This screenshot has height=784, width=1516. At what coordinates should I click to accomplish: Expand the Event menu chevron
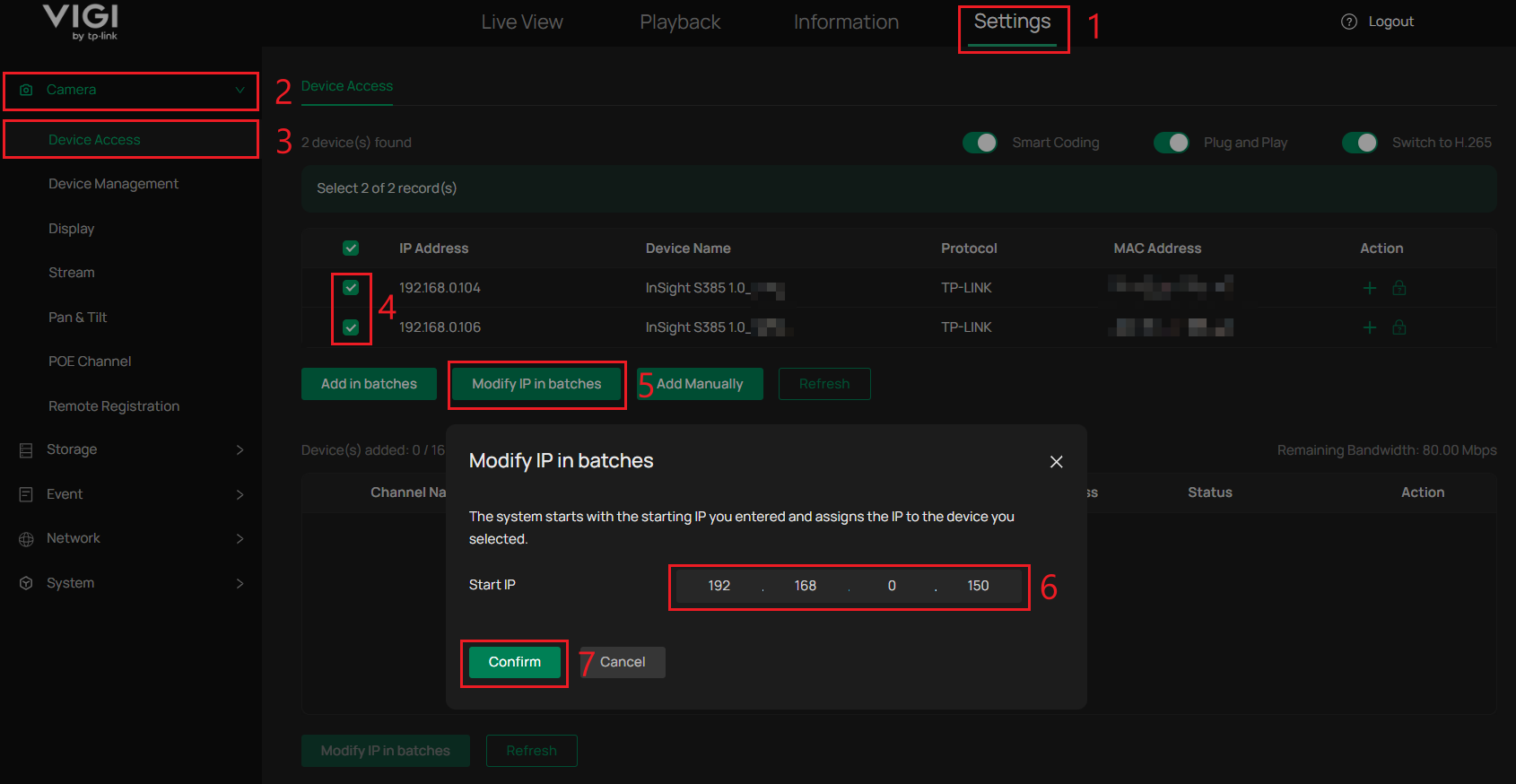tap(240, 494)
